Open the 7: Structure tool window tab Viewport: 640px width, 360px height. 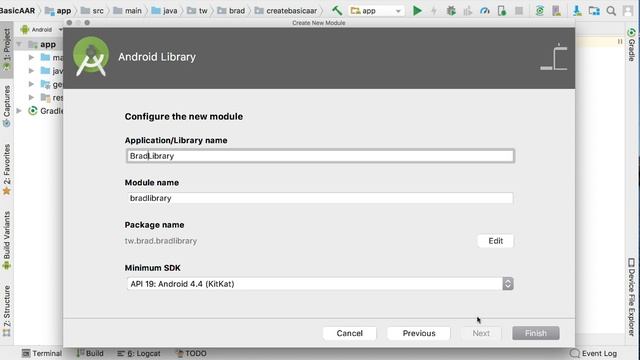(7, 311)
